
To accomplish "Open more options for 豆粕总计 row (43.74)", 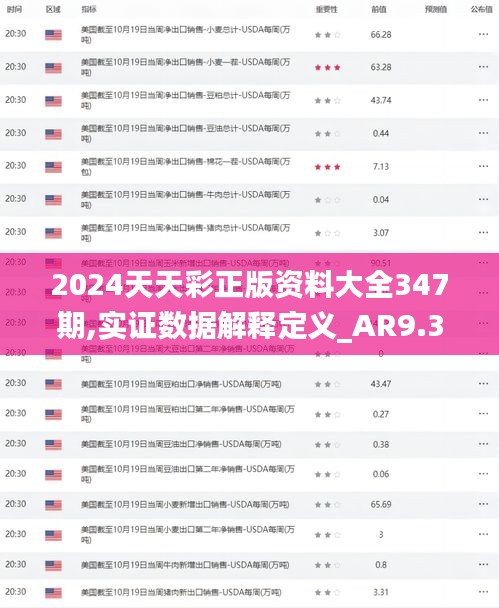I will (x=483, y=100).
